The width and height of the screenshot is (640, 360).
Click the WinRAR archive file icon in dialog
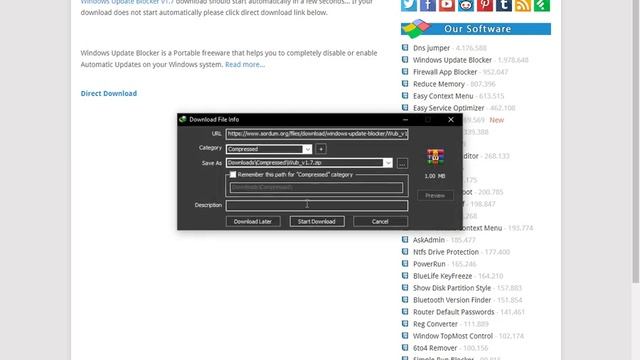click(x=435, y=157)
